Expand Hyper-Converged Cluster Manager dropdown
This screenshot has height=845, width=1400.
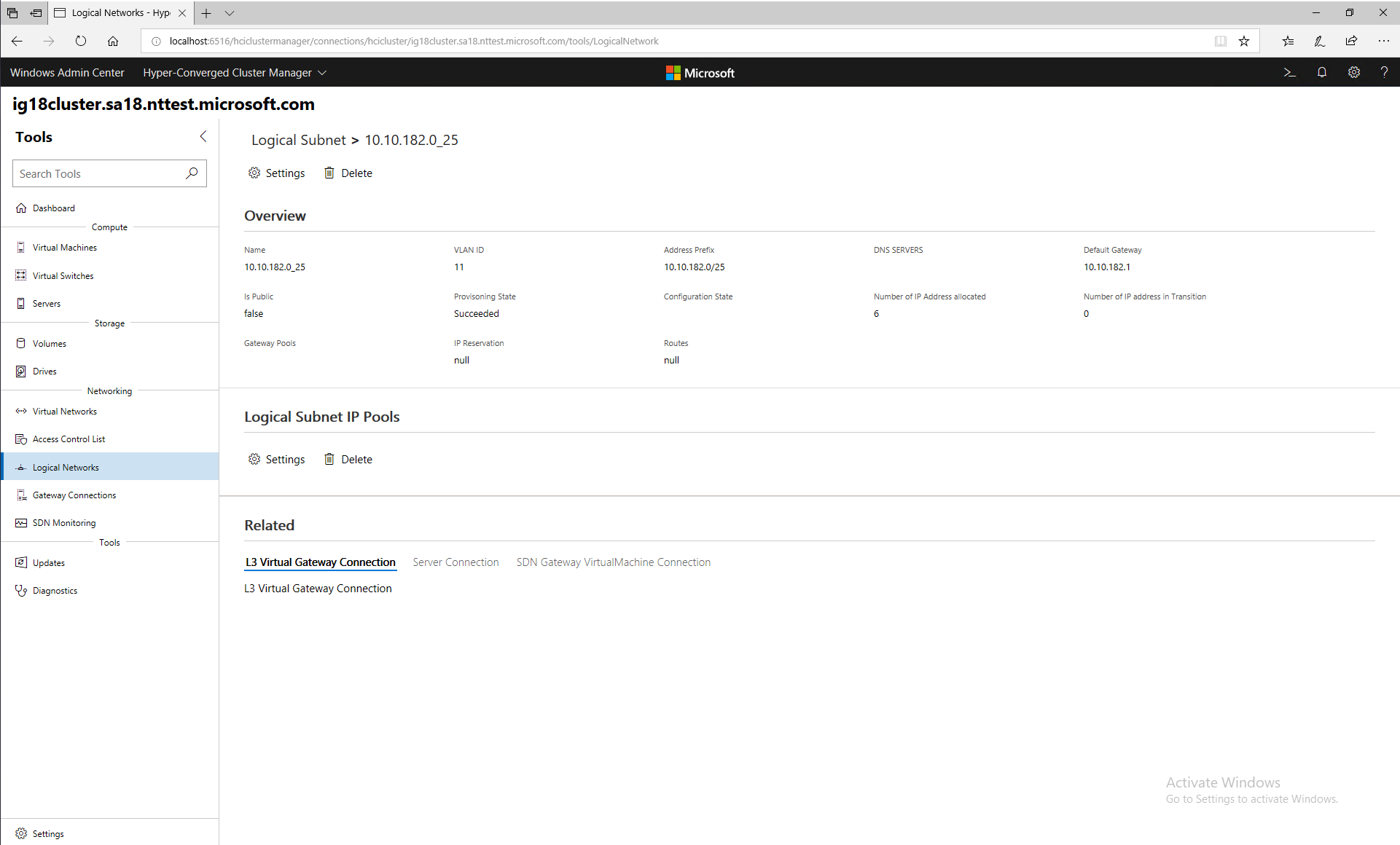tap(235, 72)
